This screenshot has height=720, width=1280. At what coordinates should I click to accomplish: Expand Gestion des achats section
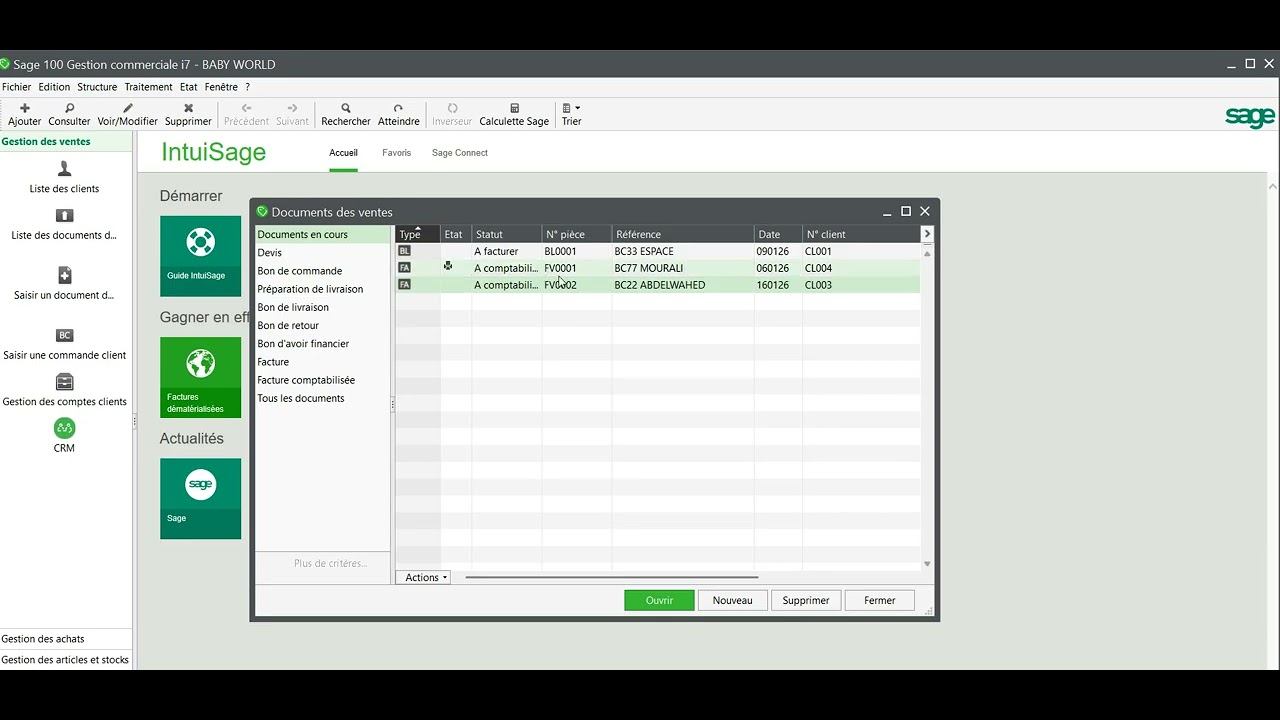click(x=66, y=638)
